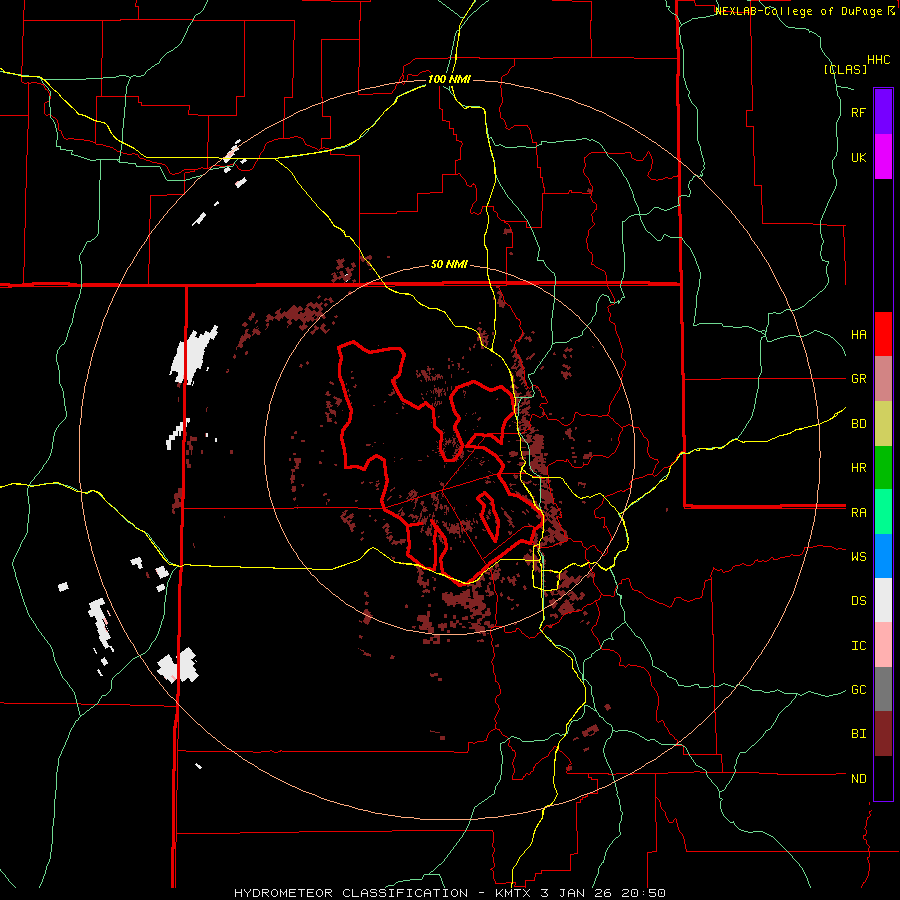Click the "BI" legend label
Image resolution: width=900 pixels, height=900 pixels.
point(858,734)
